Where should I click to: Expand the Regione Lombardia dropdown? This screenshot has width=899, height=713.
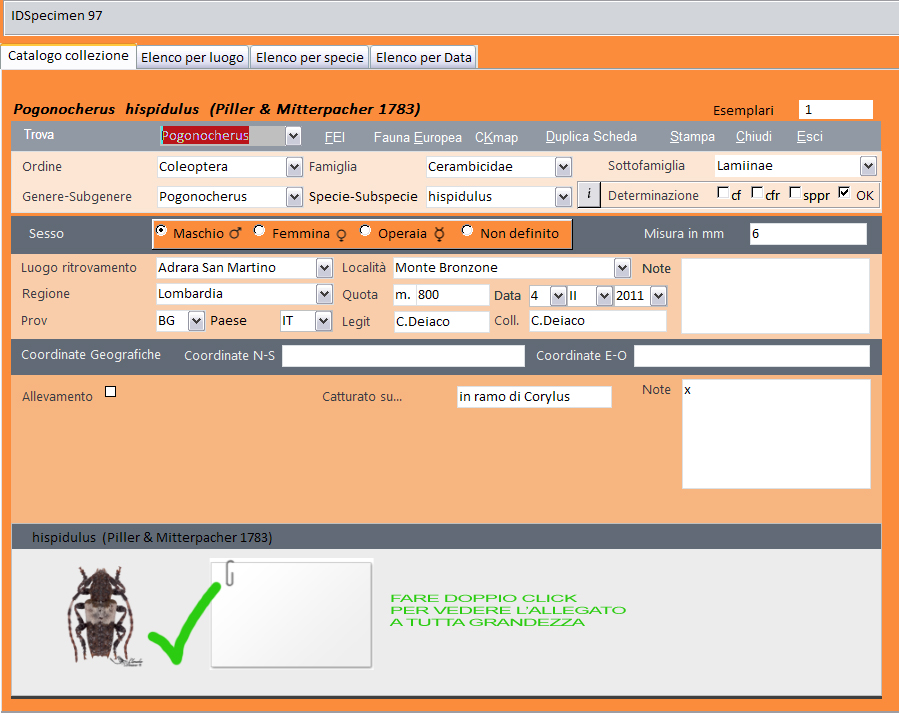(x=324, y=294)
